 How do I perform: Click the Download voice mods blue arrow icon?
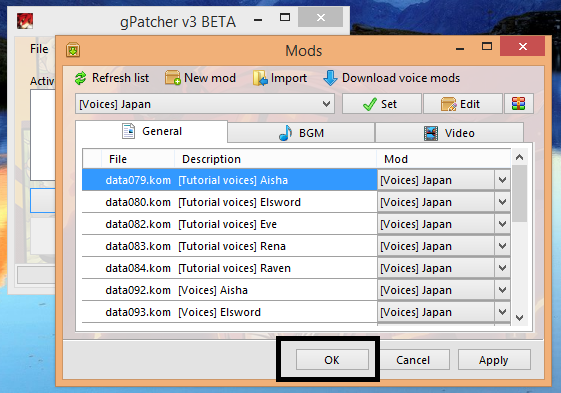330,78
